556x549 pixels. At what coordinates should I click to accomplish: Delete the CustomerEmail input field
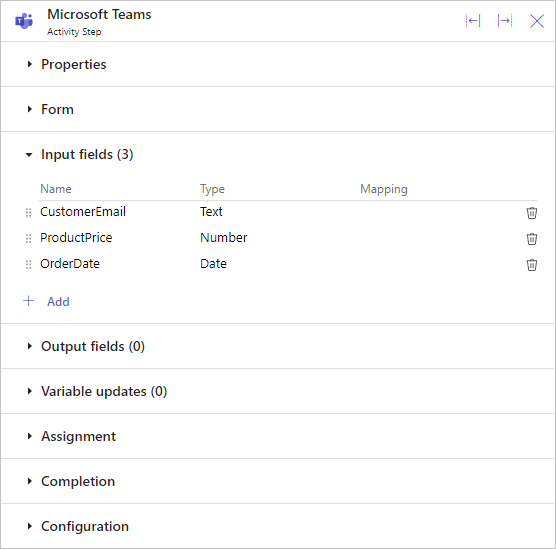pos(532,213)
